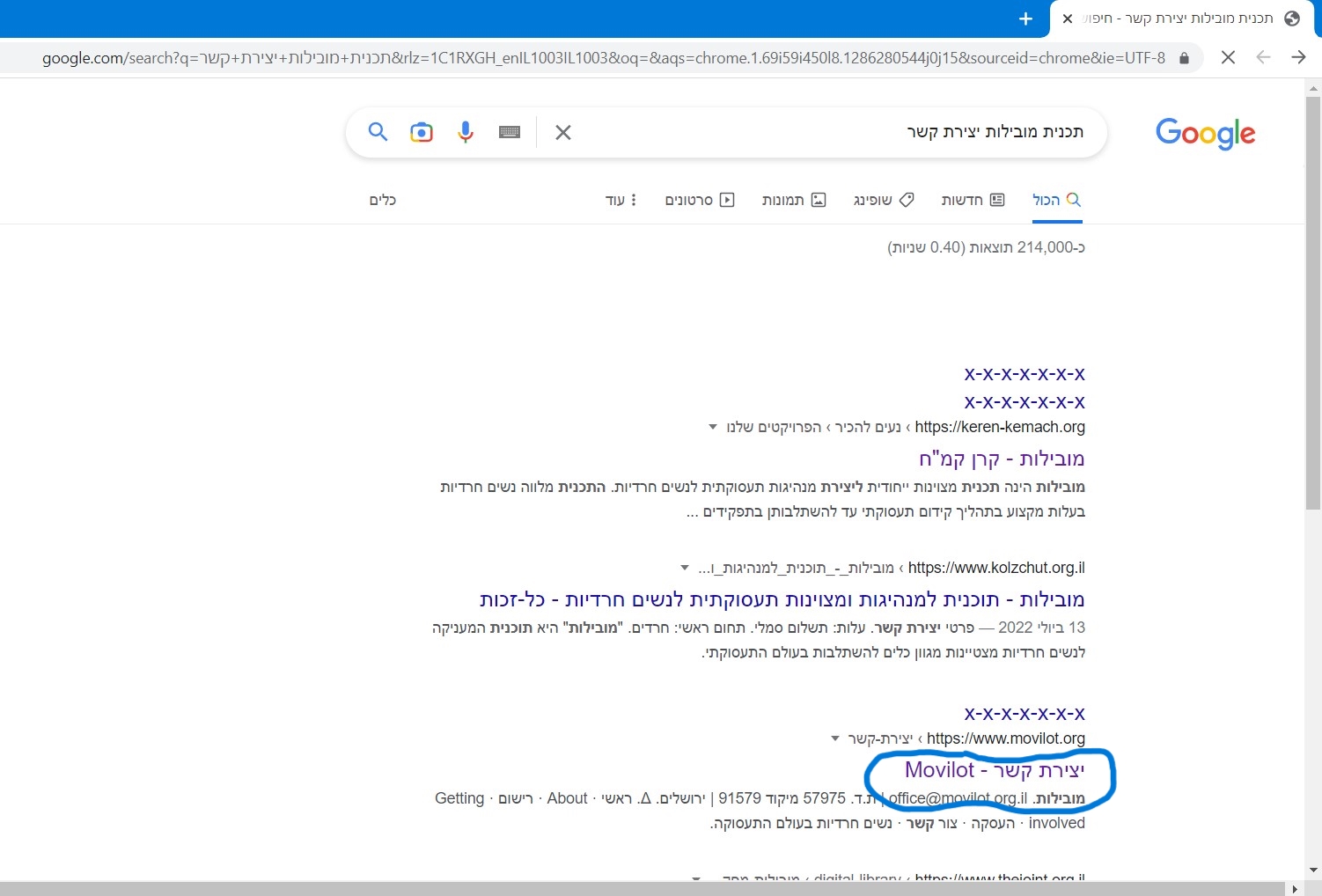Viewport: 1322px width, 896px height.
Task: Click the vertical scrollbar down arrow
Action: pyautogui.click(x=1313, y=870)
